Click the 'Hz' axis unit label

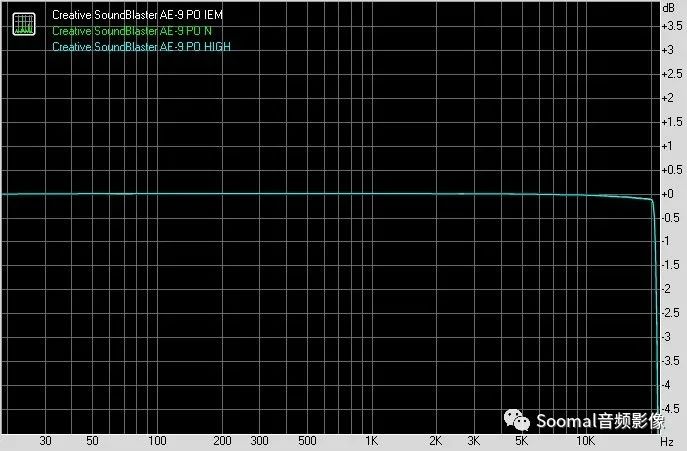[666, 441]
